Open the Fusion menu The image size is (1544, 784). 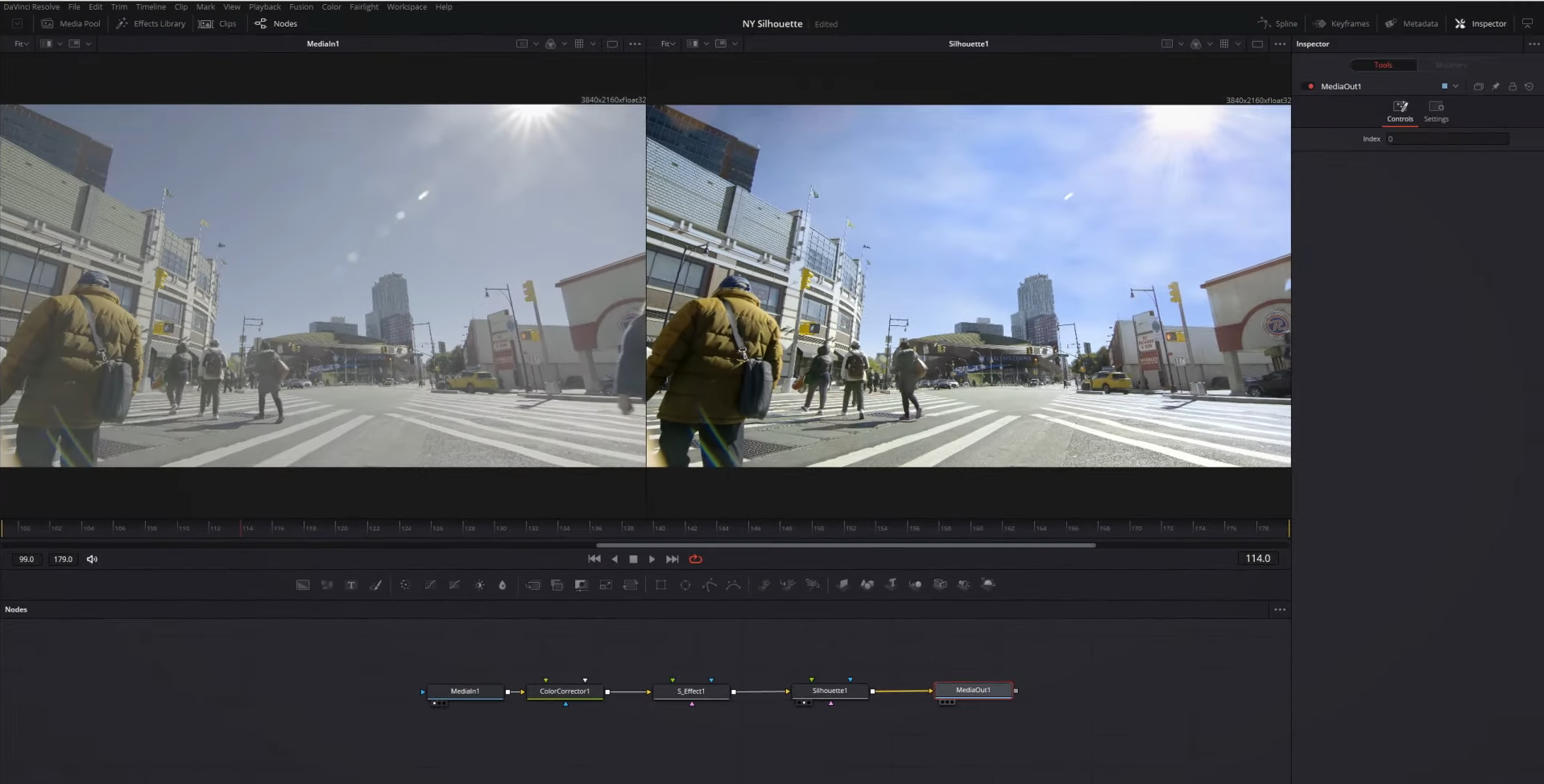point(301,6)
